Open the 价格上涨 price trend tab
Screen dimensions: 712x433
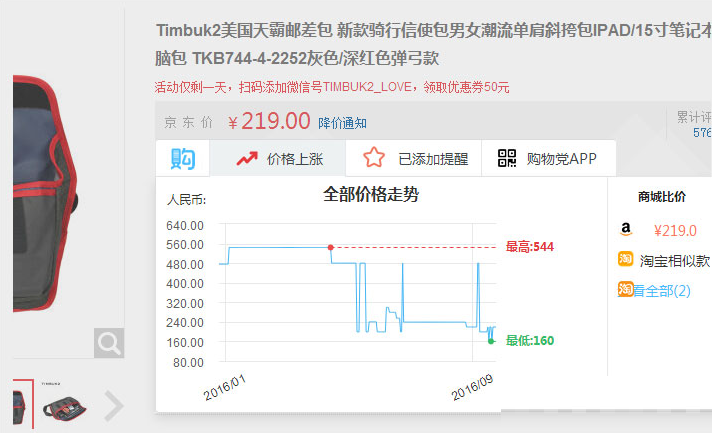pos(277,158)
